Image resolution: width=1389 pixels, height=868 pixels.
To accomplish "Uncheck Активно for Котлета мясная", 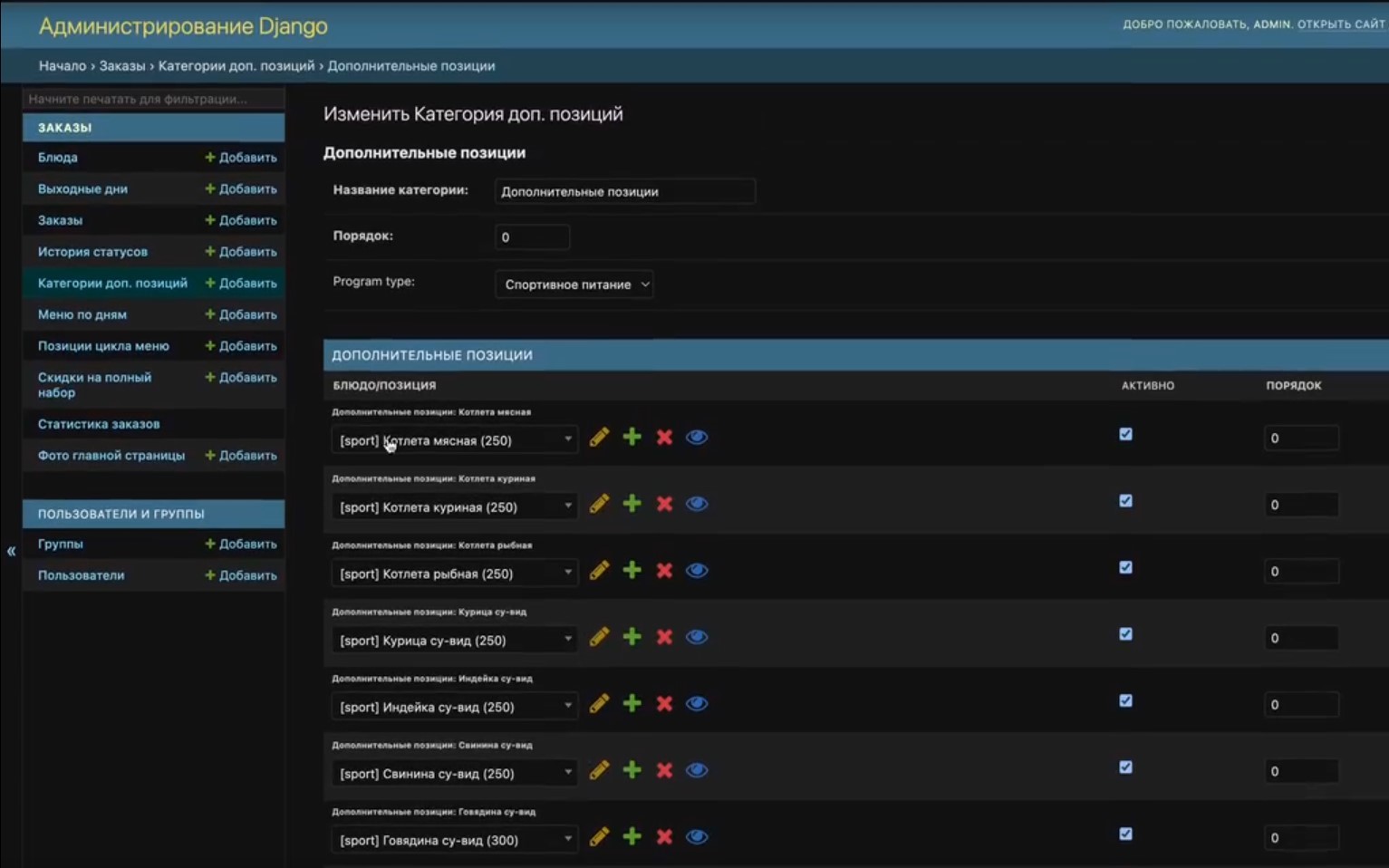I will coord(1125,434).
